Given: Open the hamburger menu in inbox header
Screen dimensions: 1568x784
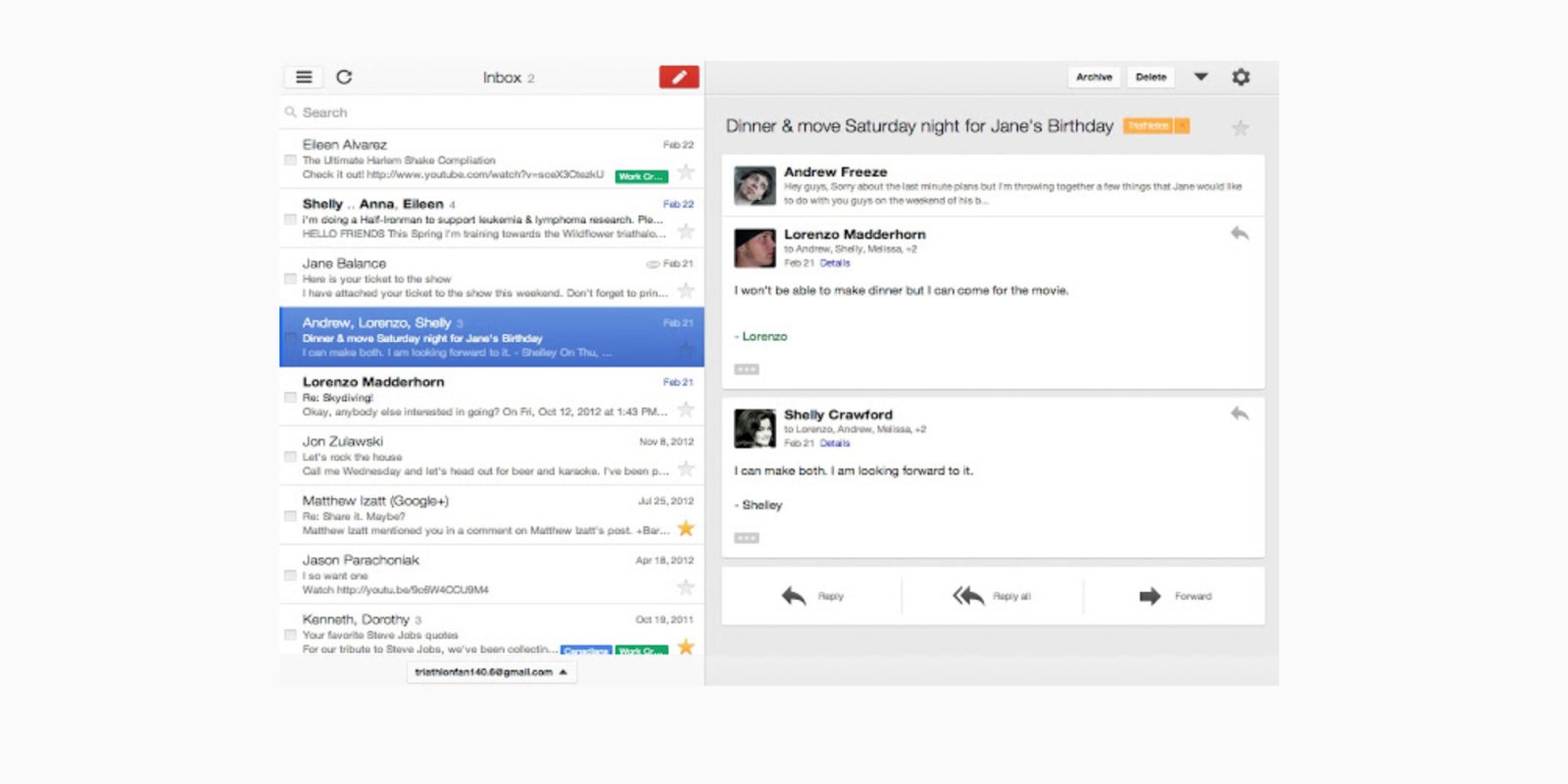Looking at the screenshot, I should 304,77.
